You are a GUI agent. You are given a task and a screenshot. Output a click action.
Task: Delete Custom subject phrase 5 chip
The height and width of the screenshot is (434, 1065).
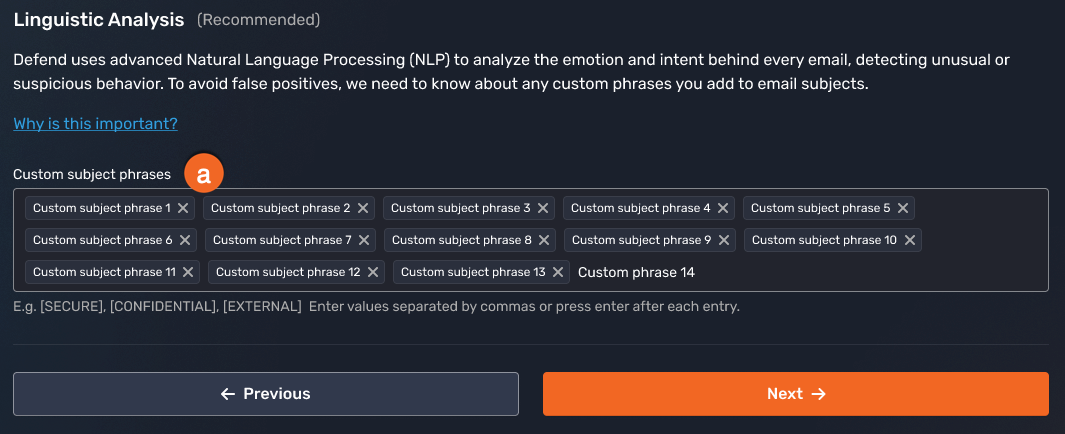pos(903,208)
